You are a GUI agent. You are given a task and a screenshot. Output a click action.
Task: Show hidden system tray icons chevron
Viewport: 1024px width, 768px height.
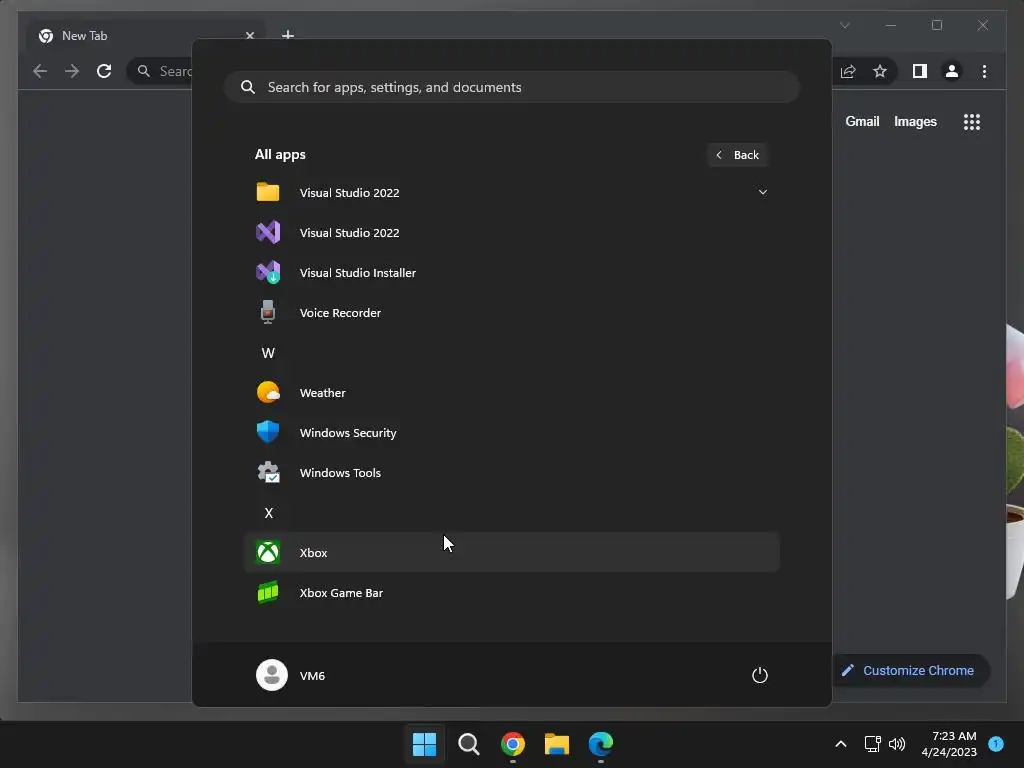pos(841,744)
